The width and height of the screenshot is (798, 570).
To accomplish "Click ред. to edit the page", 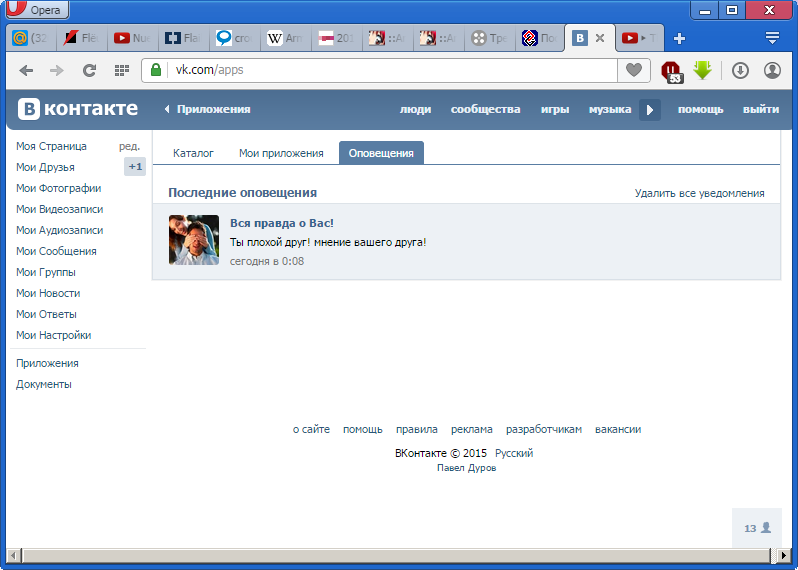I will tap(129, 147).
